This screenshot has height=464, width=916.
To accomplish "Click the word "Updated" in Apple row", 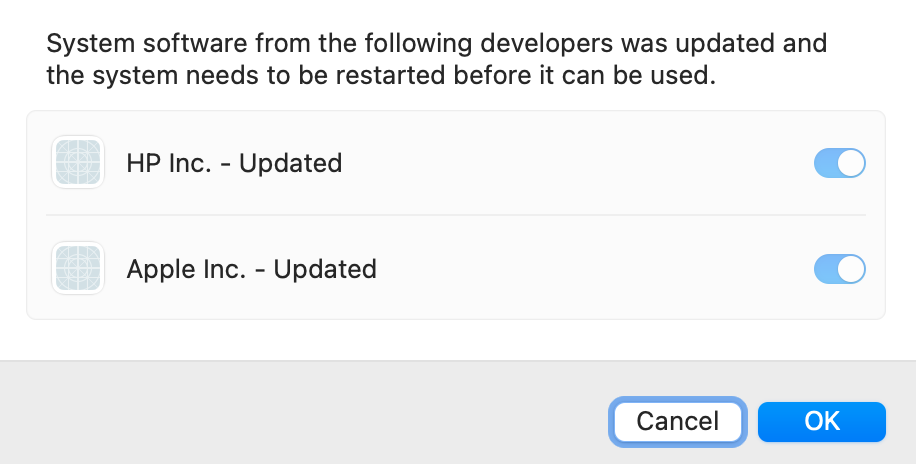I will pos(325,269).
